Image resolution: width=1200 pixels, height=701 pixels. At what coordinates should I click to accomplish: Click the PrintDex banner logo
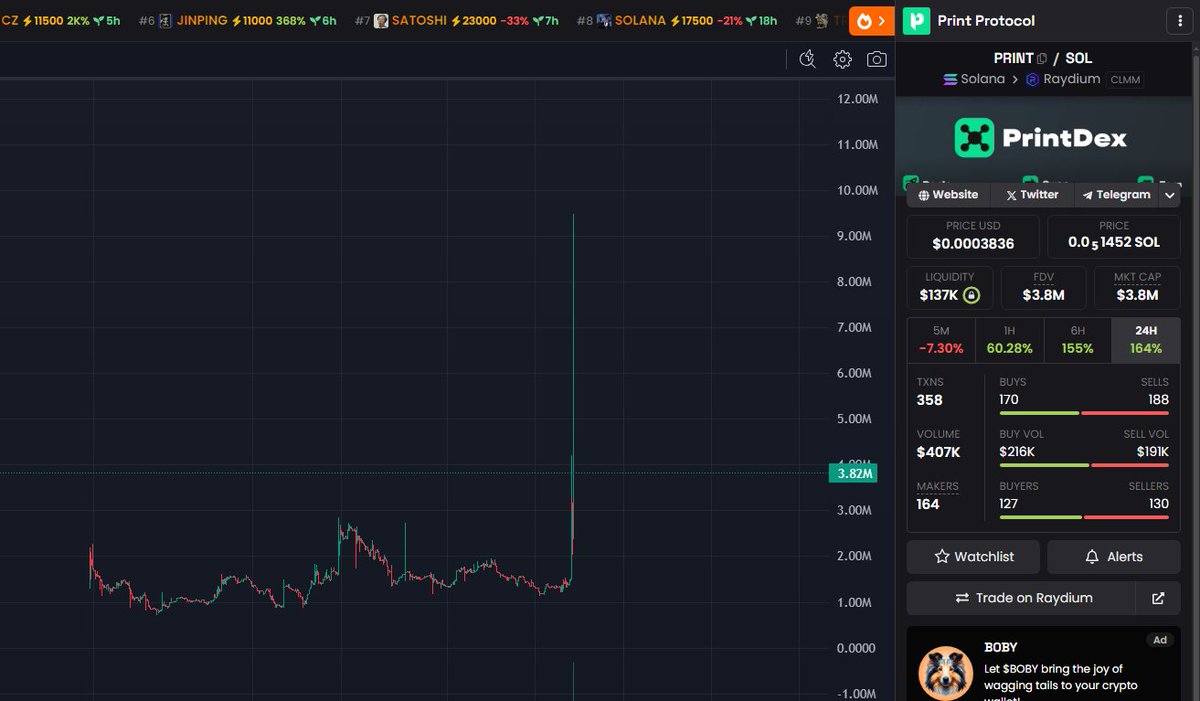974,138
